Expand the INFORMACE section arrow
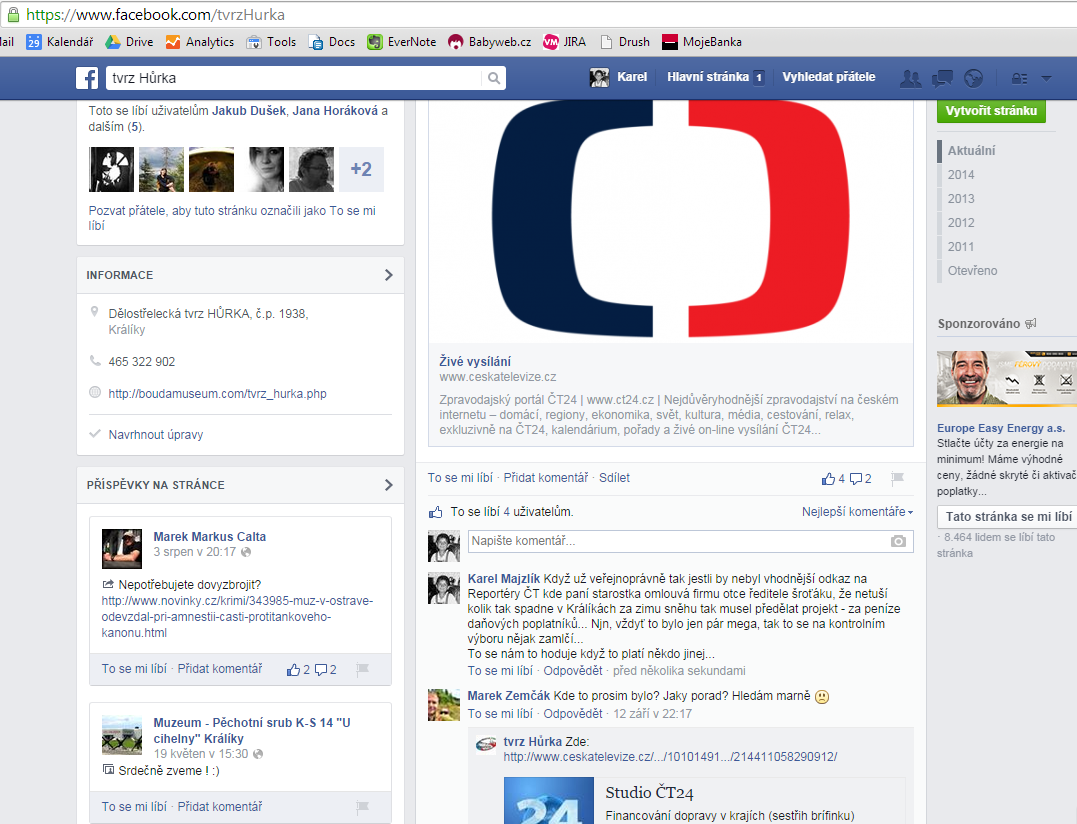This screenshot has width=1077, height=824. [389, 275]
